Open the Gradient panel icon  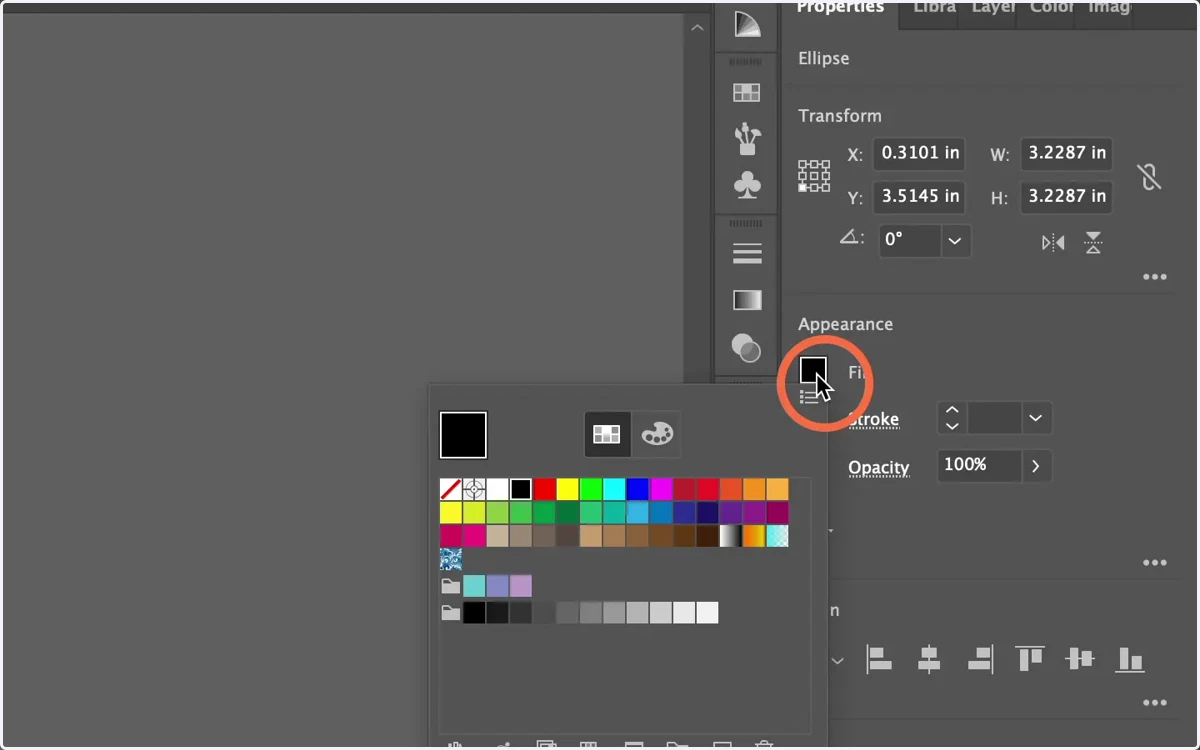[x=747, y=300]
